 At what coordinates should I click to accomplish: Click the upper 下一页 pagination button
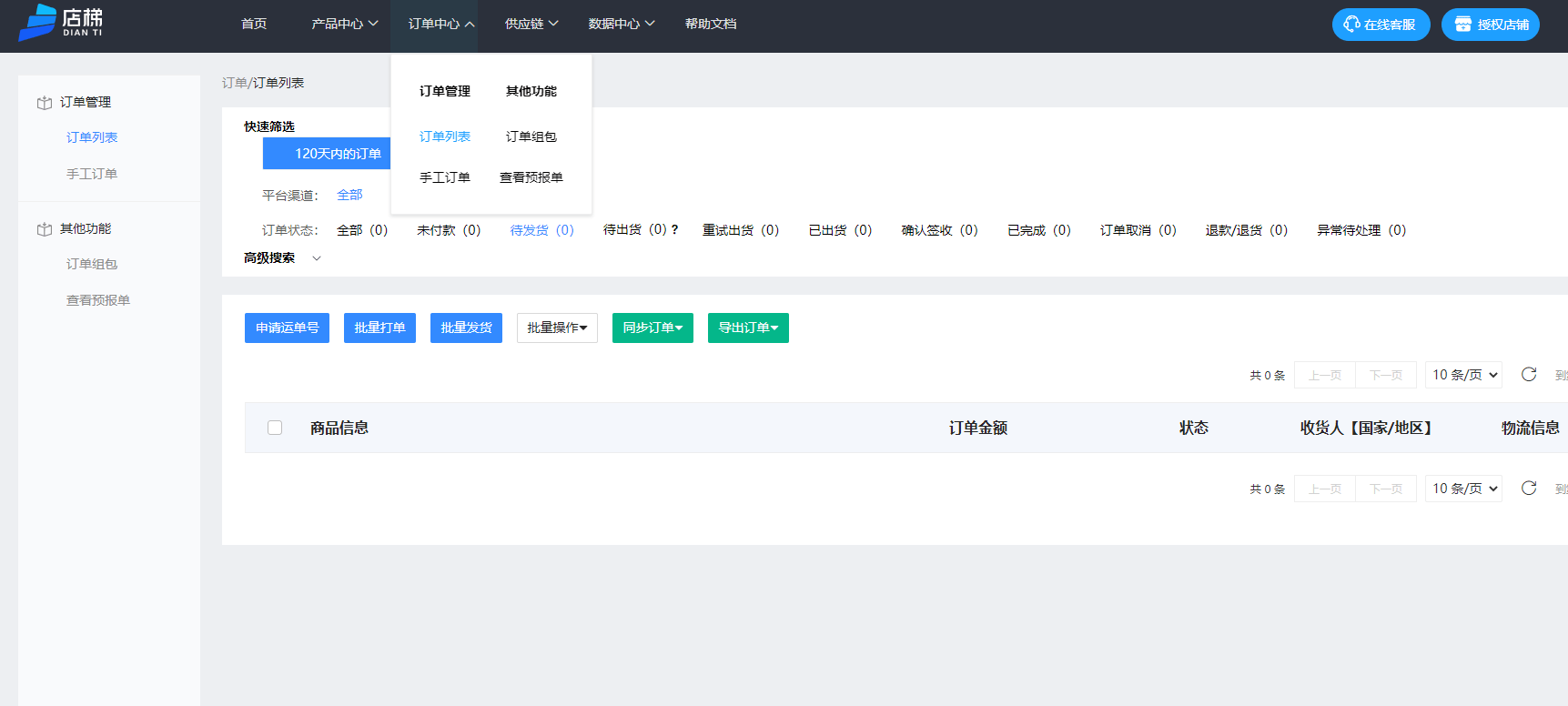pyautogui.click(x=1386, y=375)
